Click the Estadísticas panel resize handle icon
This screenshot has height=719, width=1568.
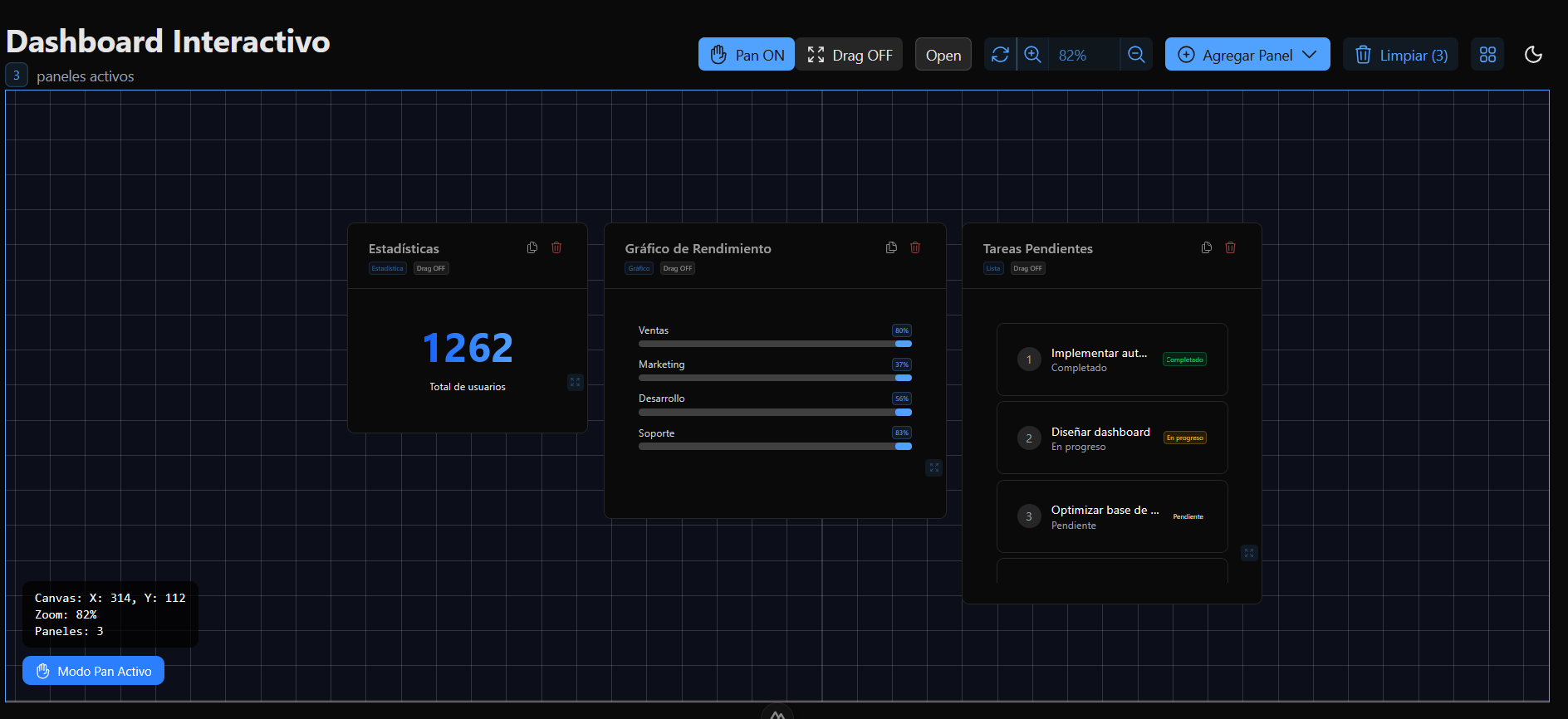point(575,382)
